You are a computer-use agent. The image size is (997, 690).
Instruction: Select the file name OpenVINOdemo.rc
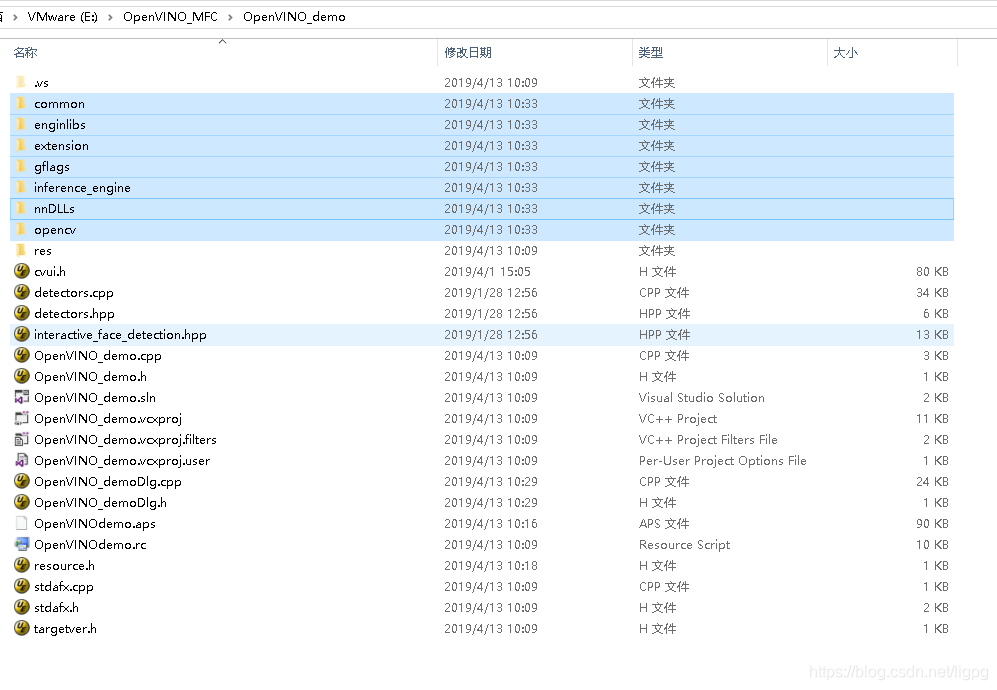tap(90, 544)
